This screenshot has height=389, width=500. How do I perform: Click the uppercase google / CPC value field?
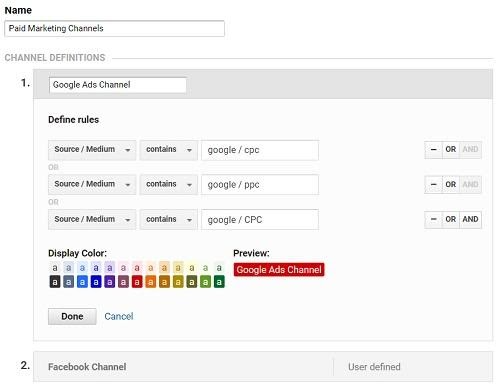pyautogui.click(x=260, y=220)
